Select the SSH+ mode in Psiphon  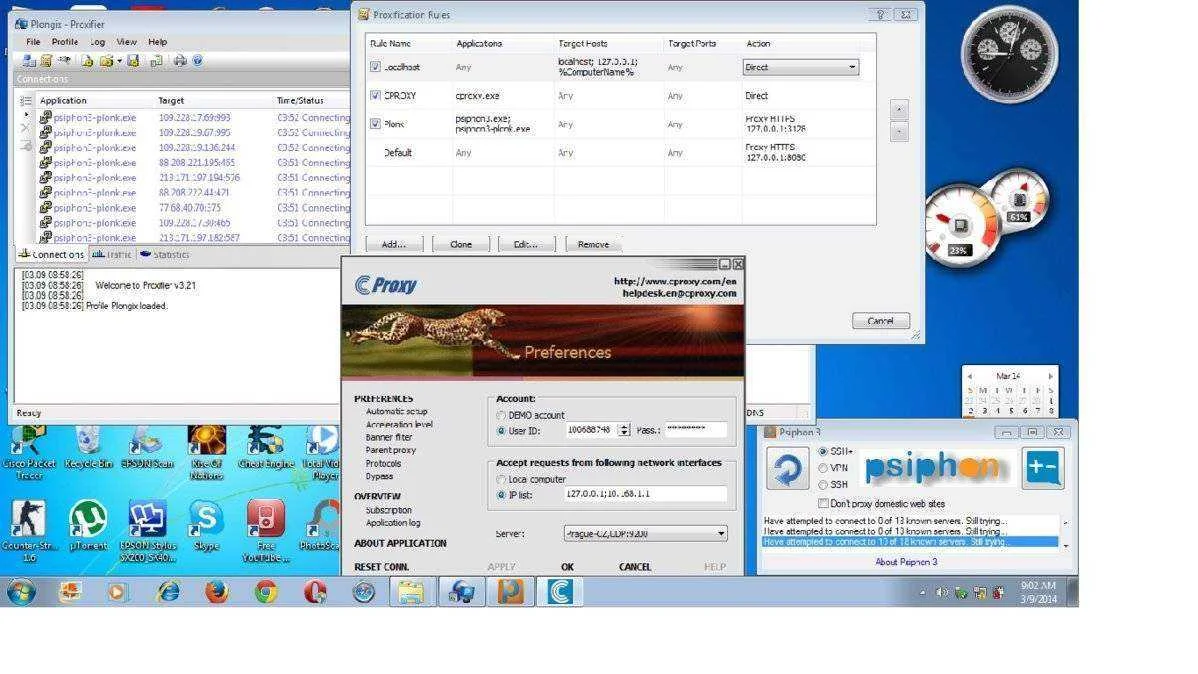click(x=823, y=452)
